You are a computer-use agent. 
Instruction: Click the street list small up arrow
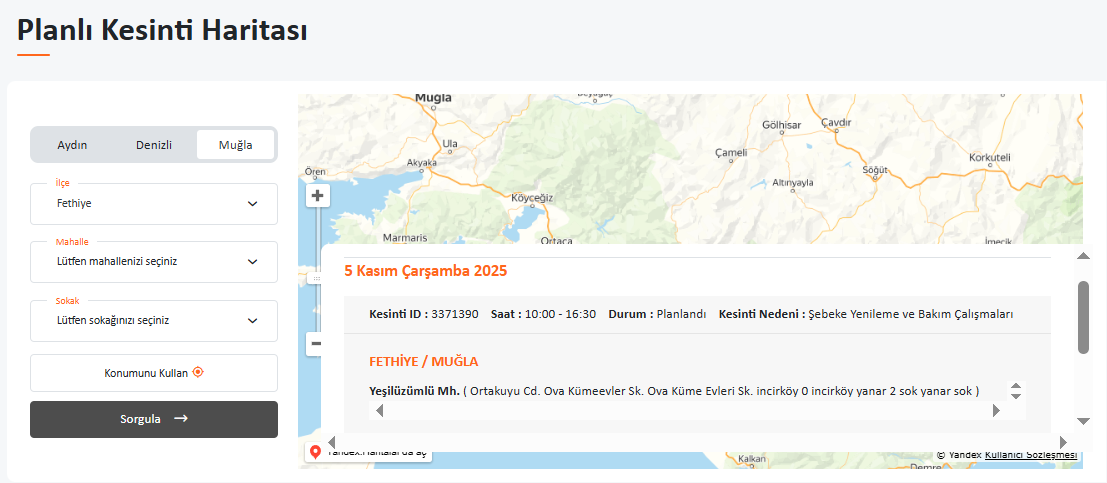tap(1016, 386)
